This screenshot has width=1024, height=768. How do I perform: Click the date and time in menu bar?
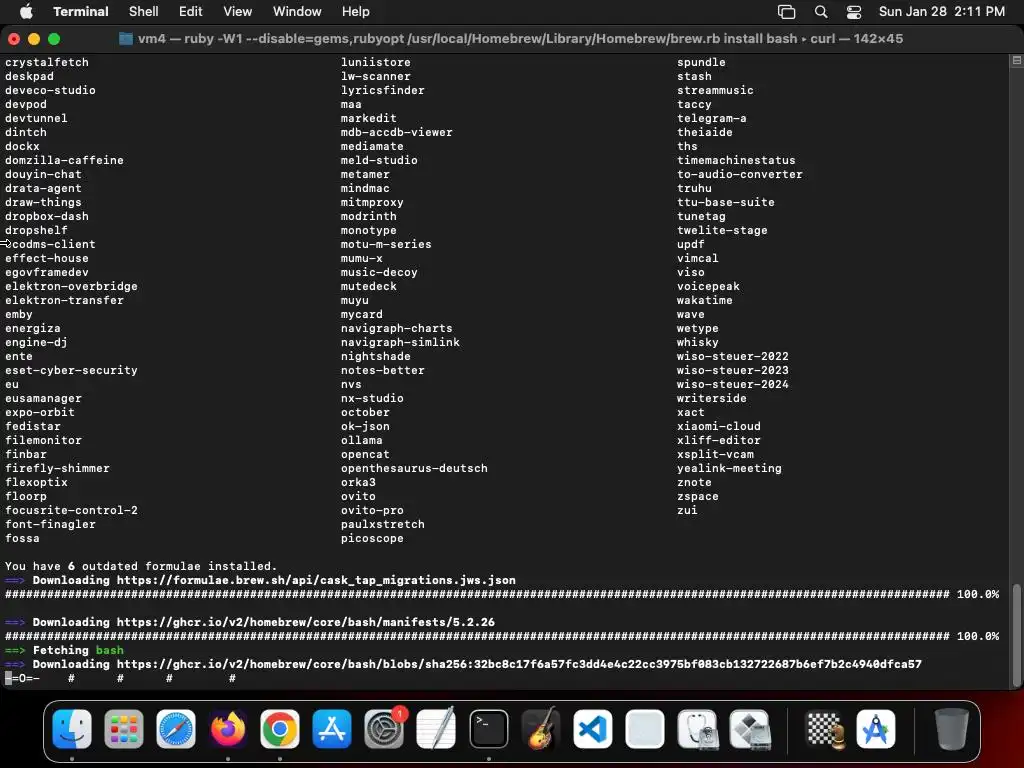[941, 11]
